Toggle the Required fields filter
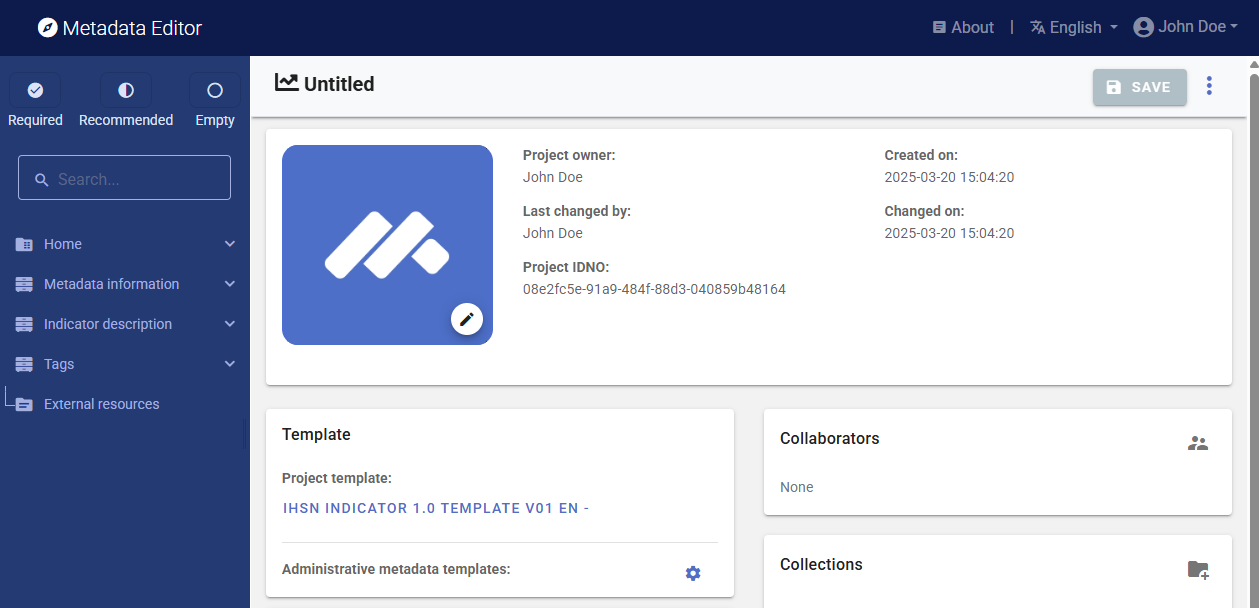The image size is (1259, 608). pyautogui.click(x=35, y=91)
